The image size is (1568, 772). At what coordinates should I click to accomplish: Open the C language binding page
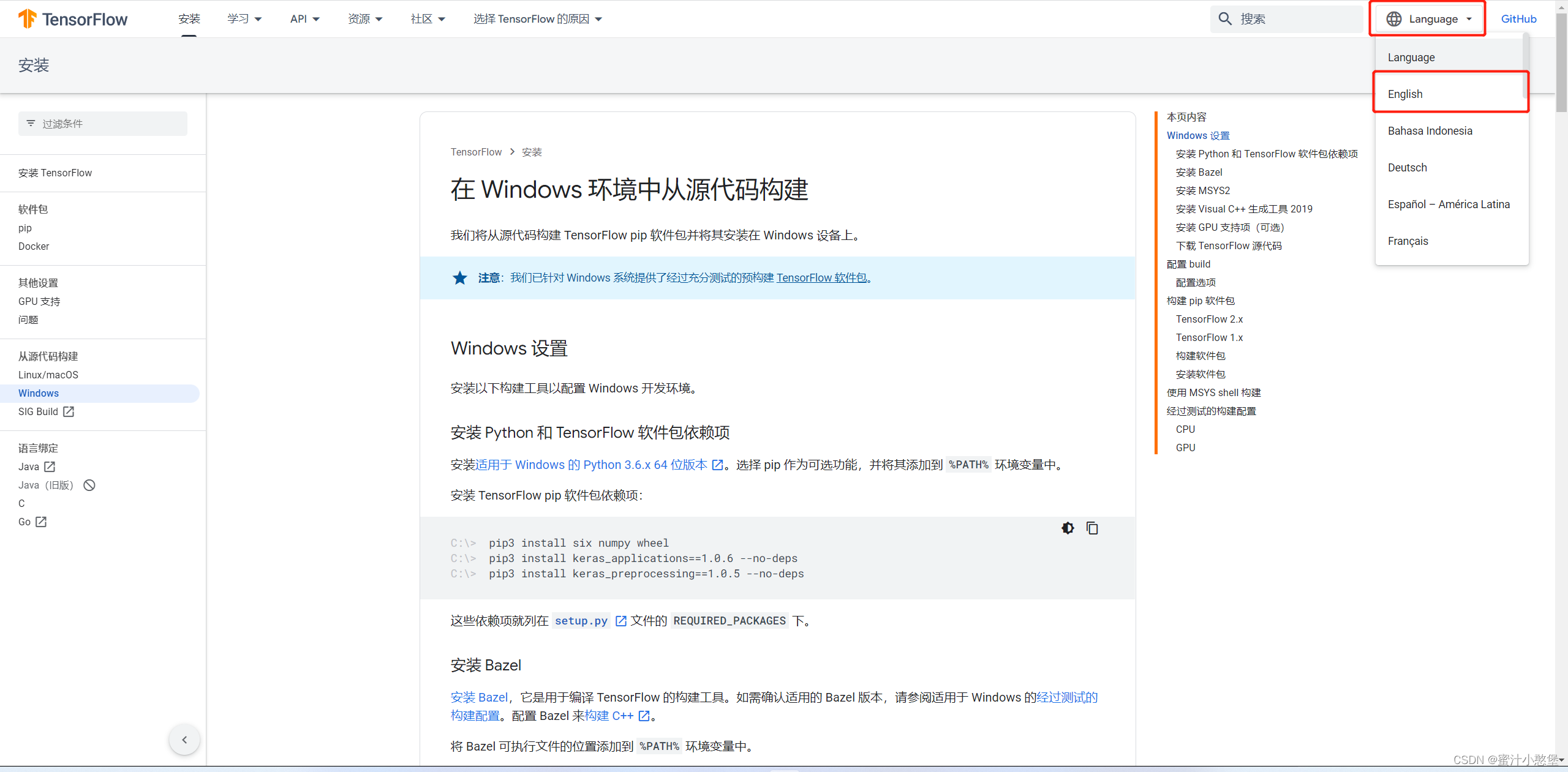tap(21, 503)
